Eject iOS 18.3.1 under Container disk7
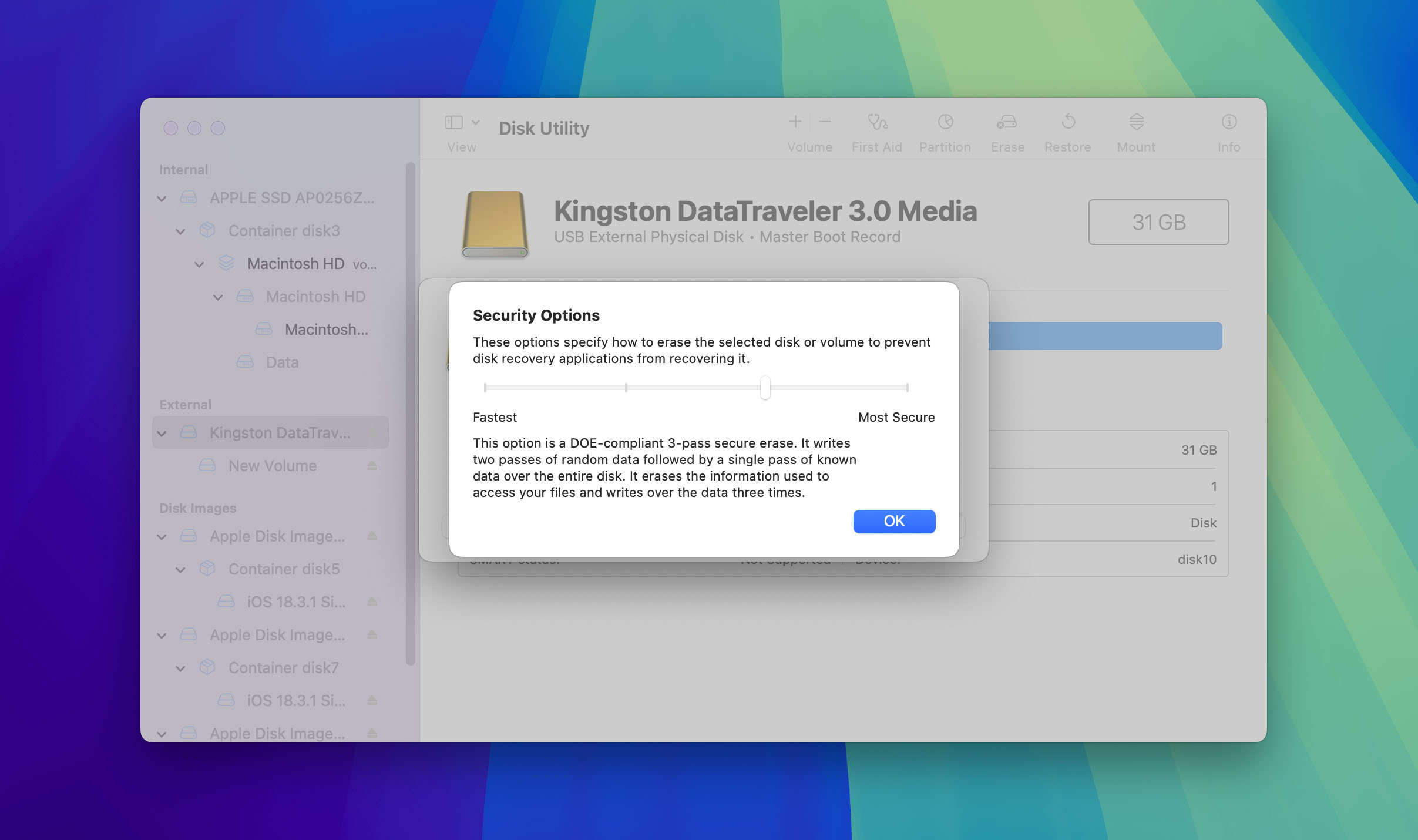The height and width of the screenshot is (840, 1418). click(x=372, y=700)
